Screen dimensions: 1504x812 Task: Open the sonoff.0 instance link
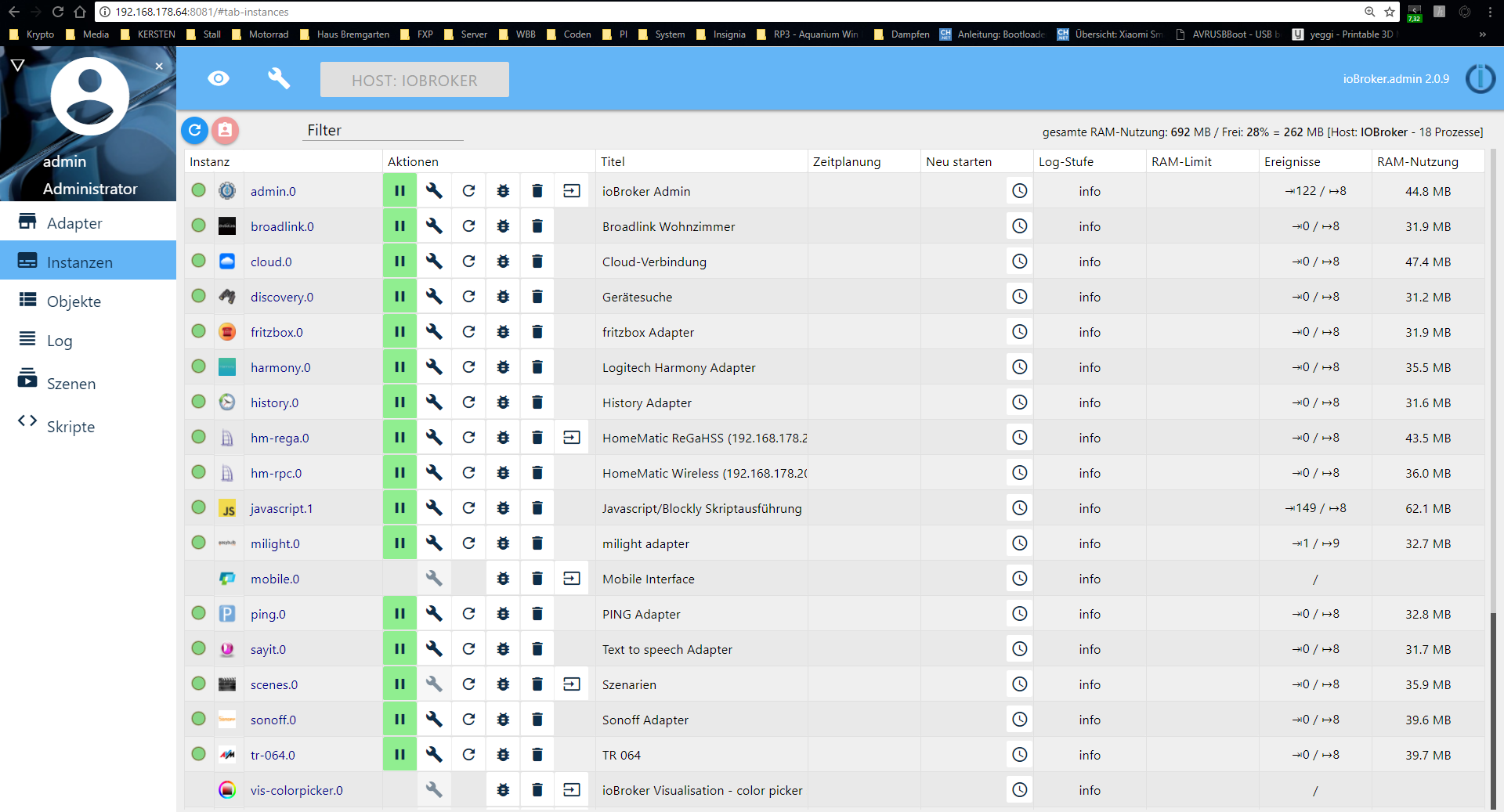click(273, 720)
